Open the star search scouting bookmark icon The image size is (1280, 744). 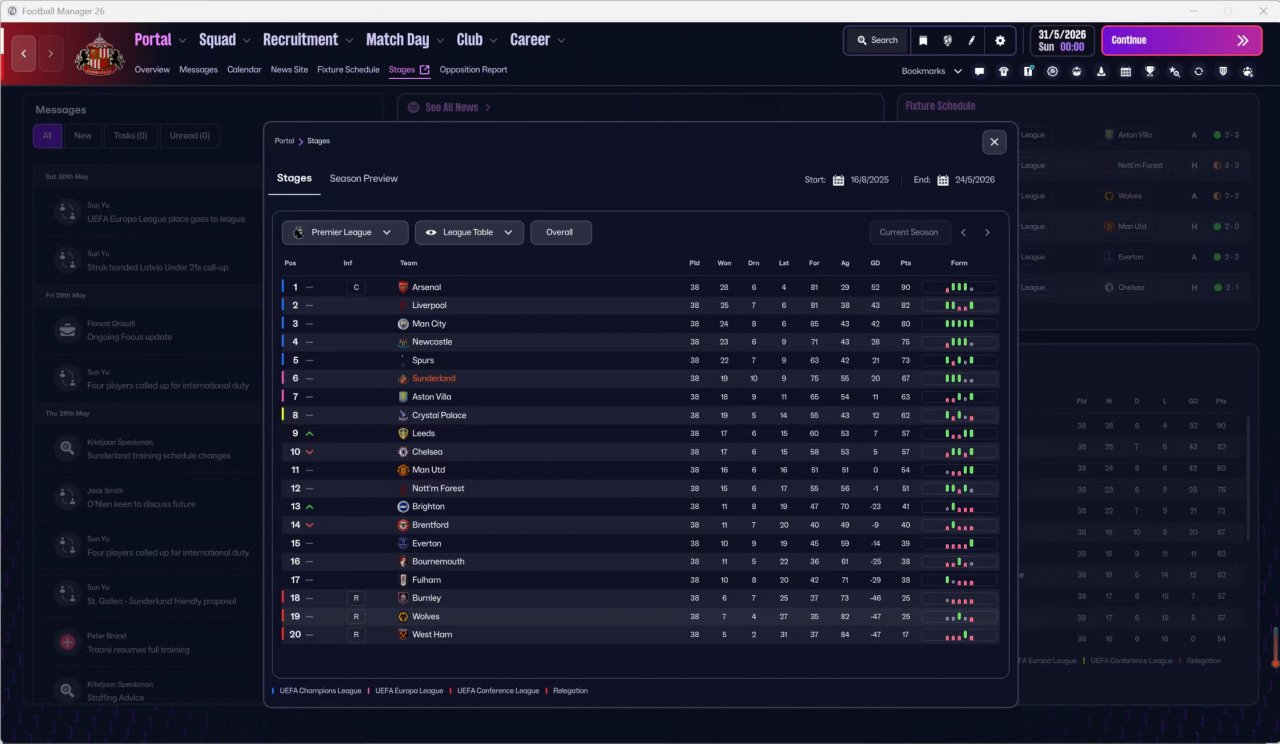tap(1174, 71)
